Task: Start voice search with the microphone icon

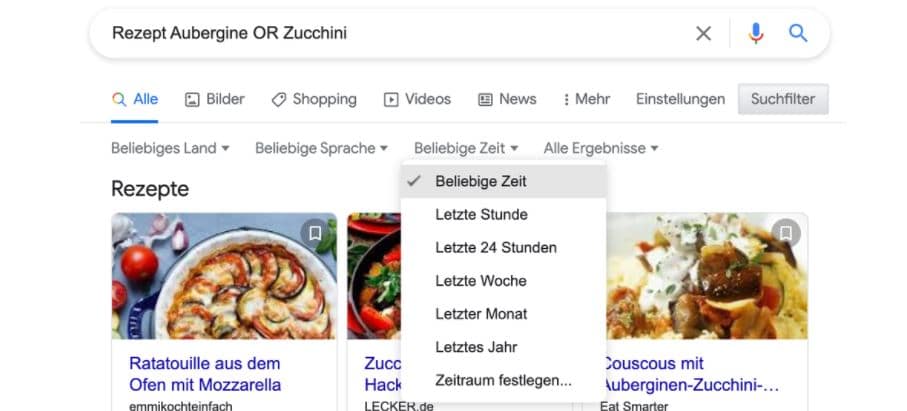Action: pyautogui.click(x=756, y=34)
